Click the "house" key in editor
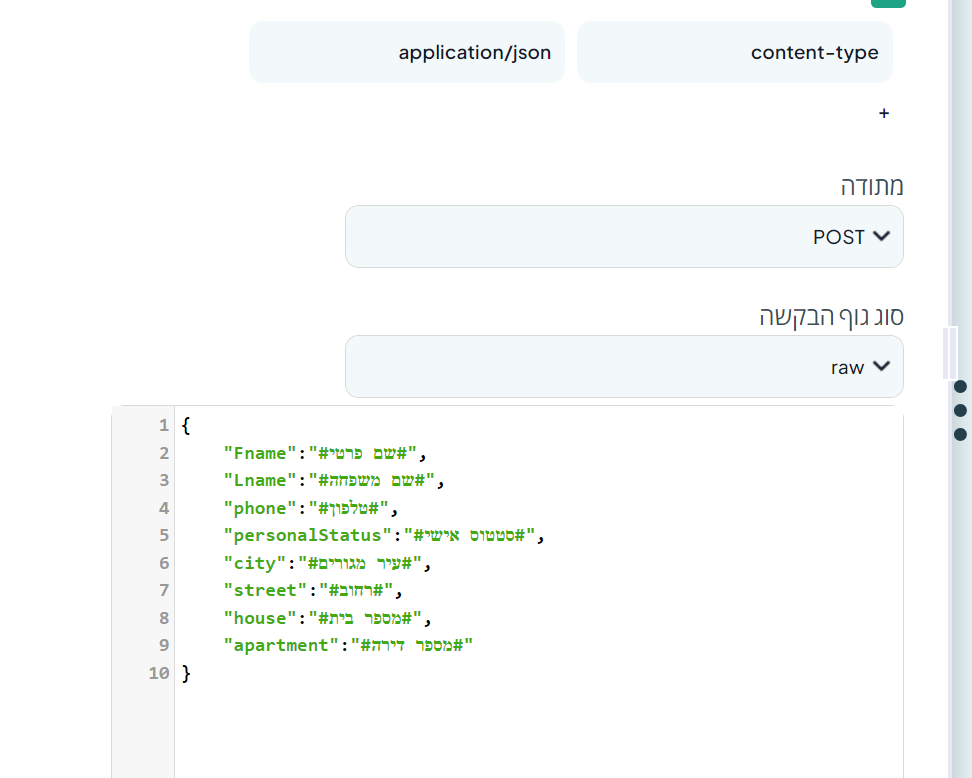This screenshot has width=972, height=778. coord(260,618)
